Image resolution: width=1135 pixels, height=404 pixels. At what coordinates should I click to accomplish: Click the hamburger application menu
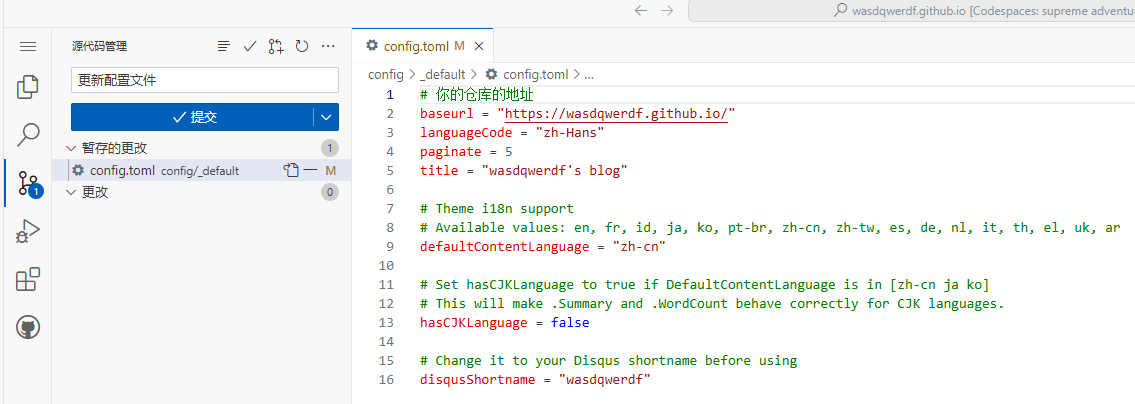(28, 46)
